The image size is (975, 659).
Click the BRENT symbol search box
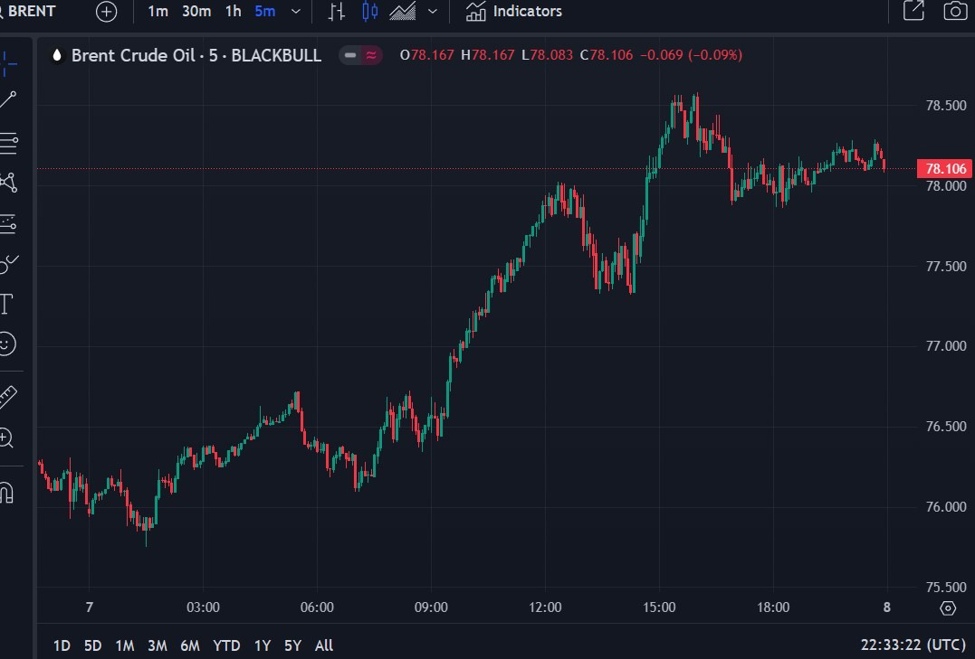30,12
